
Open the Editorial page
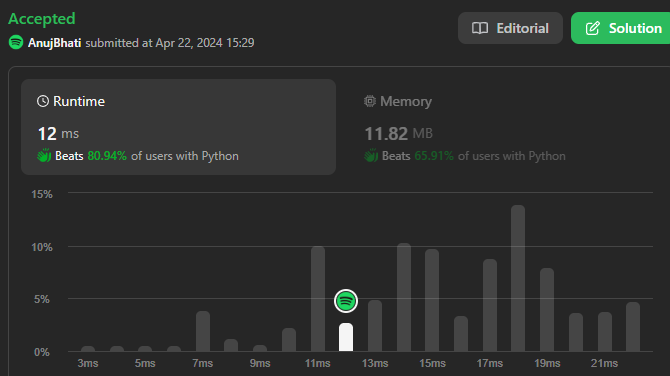[510, 28]
